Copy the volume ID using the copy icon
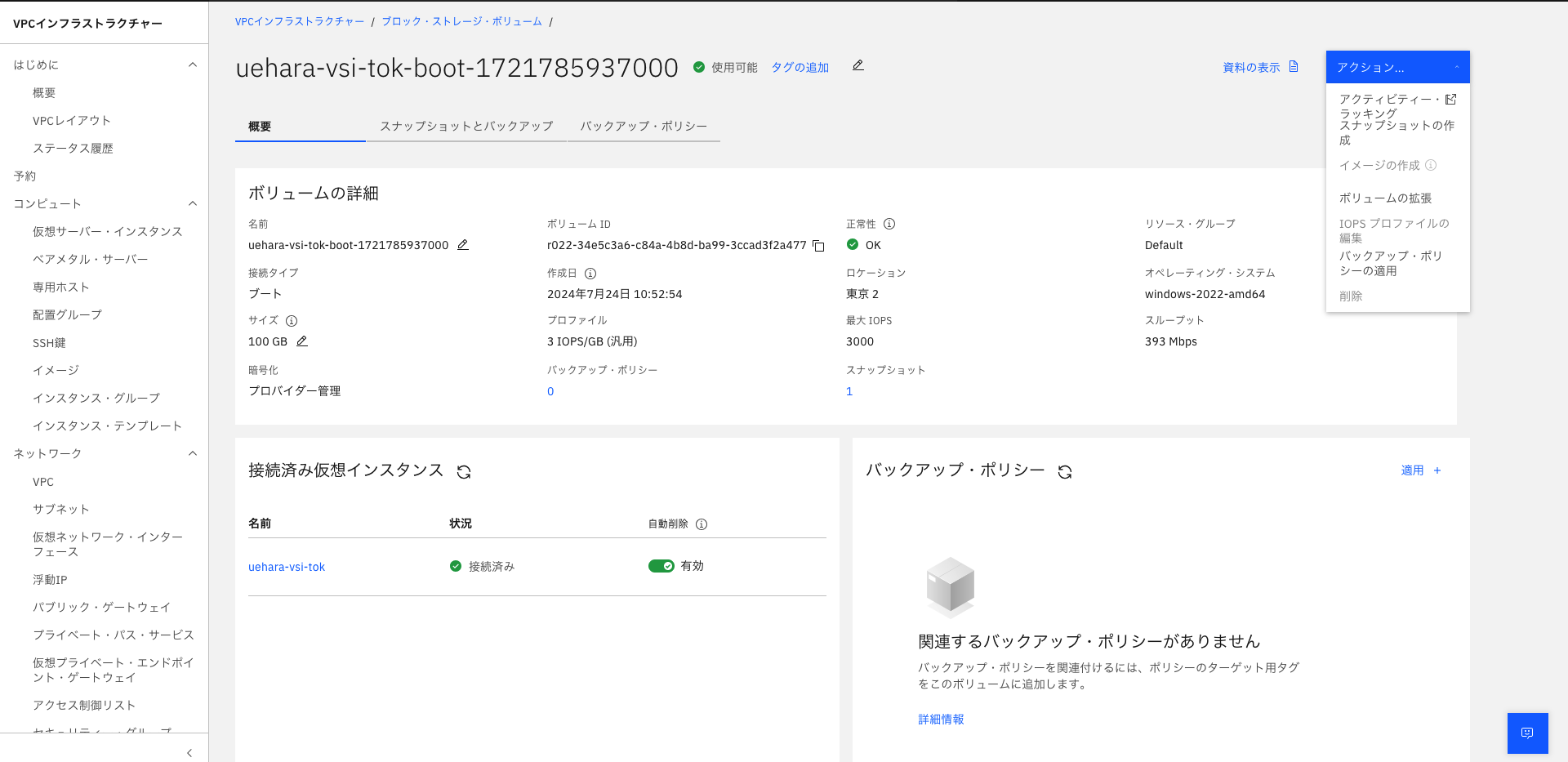This screenshot has height=762, width=1568. tap(818, 245)
